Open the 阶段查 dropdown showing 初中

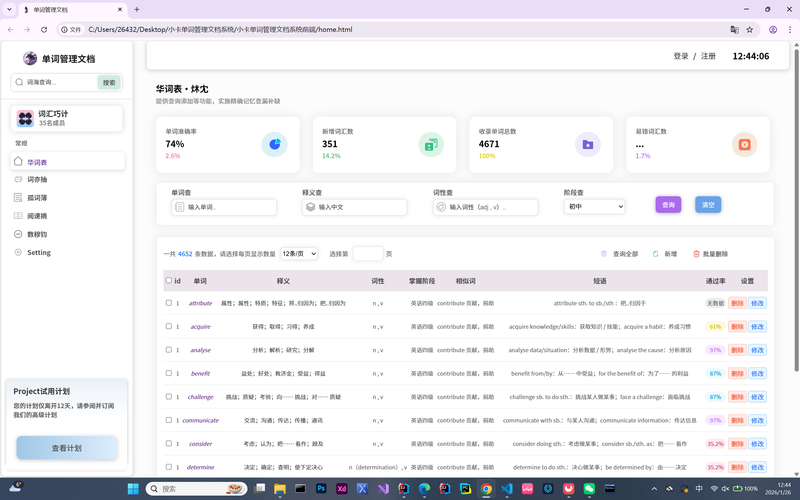594,206
